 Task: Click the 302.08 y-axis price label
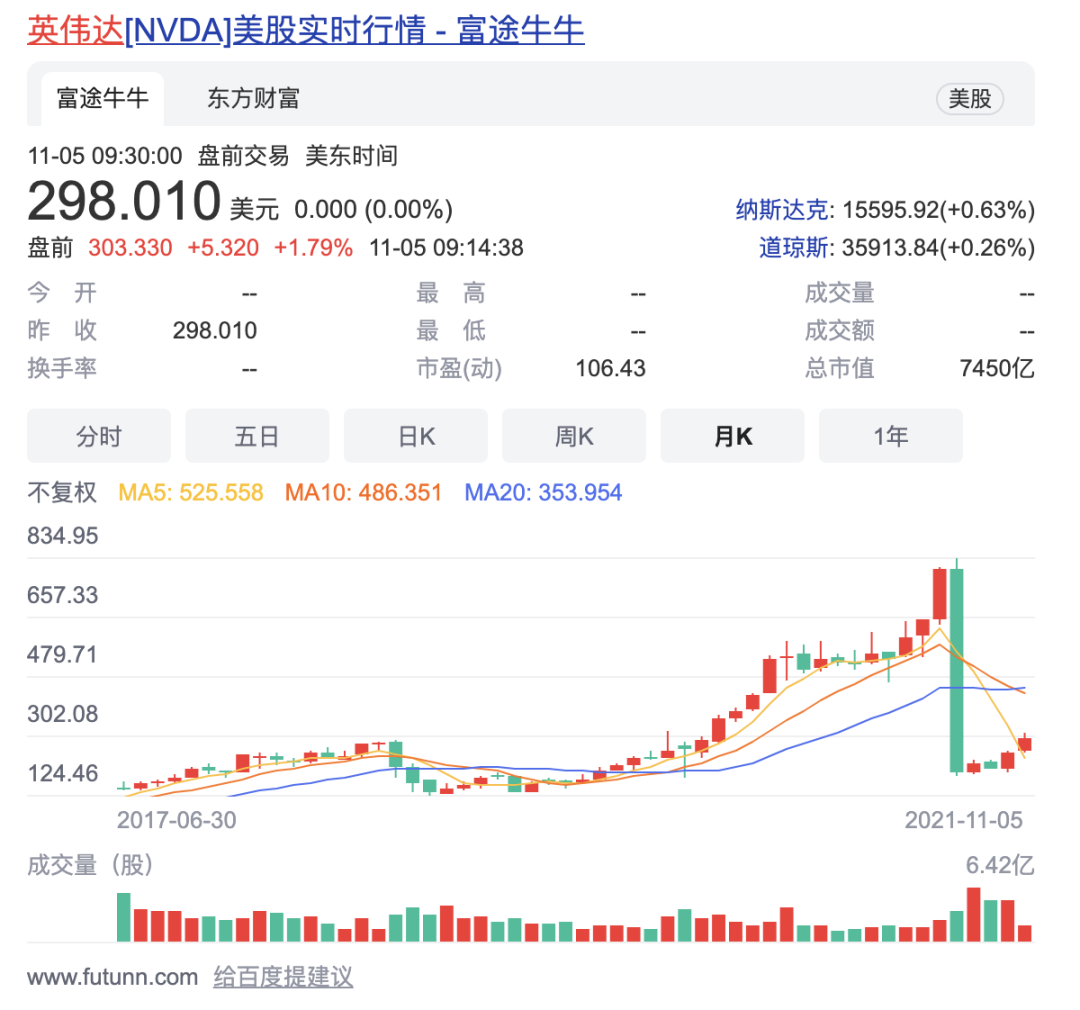[63, 714]
